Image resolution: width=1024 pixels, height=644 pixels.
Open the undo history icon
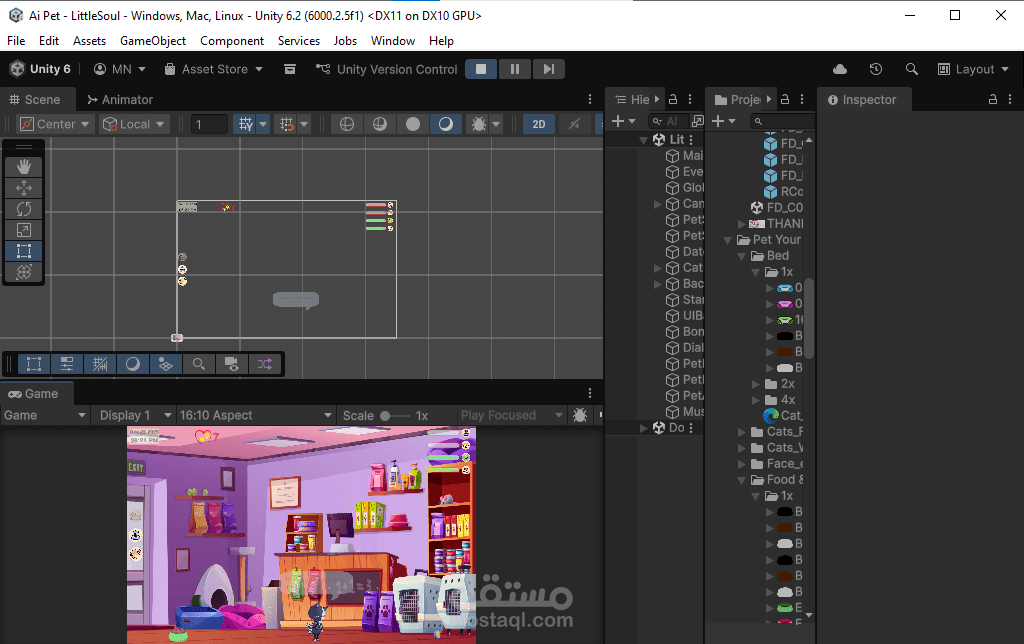coord(876,69)
